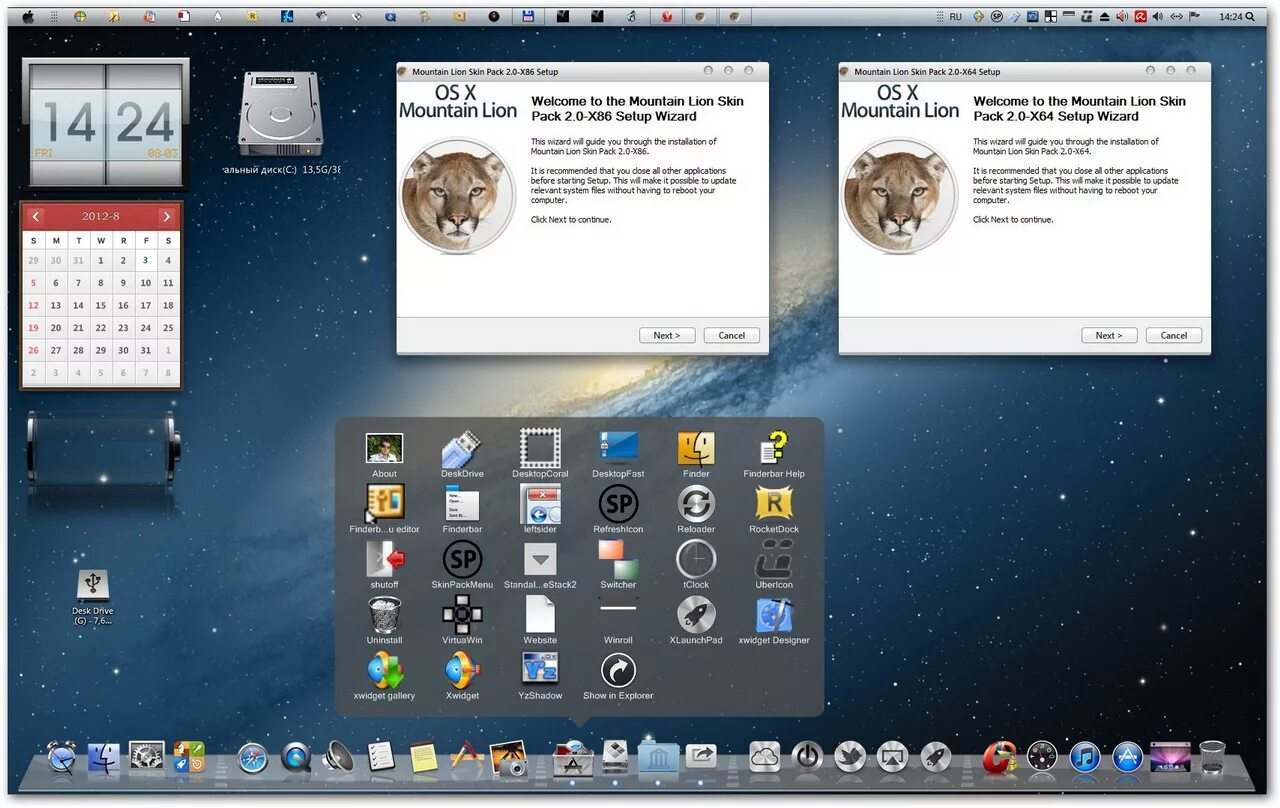The width and height of the screenshot is (1280, 808).
Task: Open the Website document icon
Action: (540, 614)
